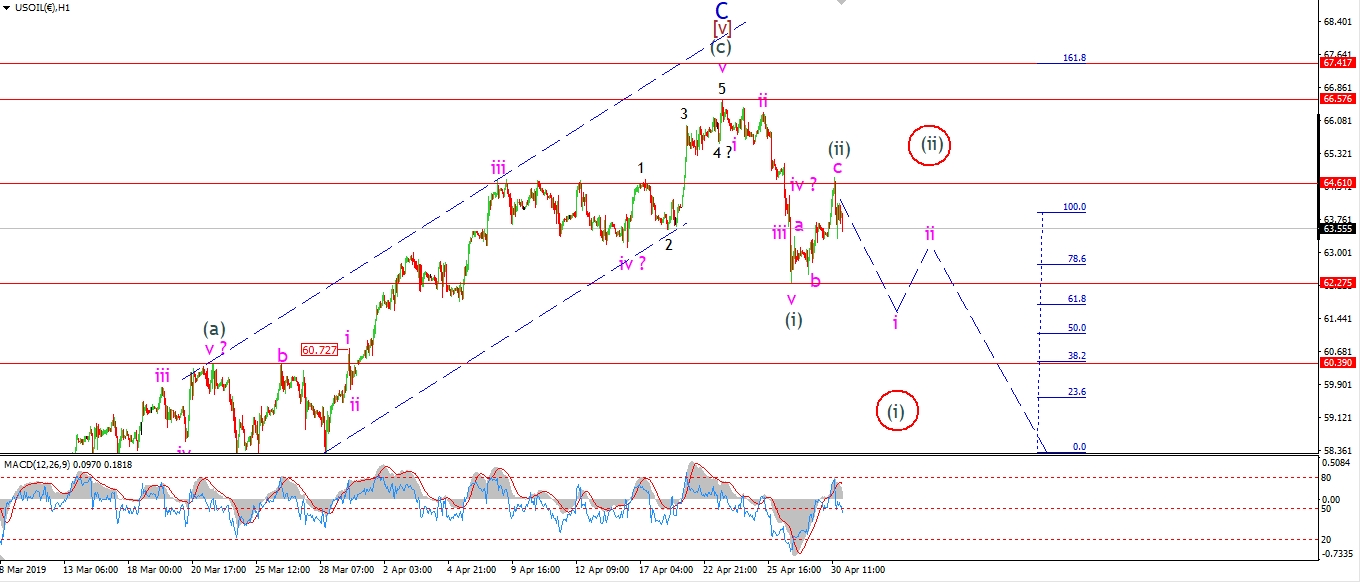Click the boxed 60.727 price label

click(x=320, y=350)
